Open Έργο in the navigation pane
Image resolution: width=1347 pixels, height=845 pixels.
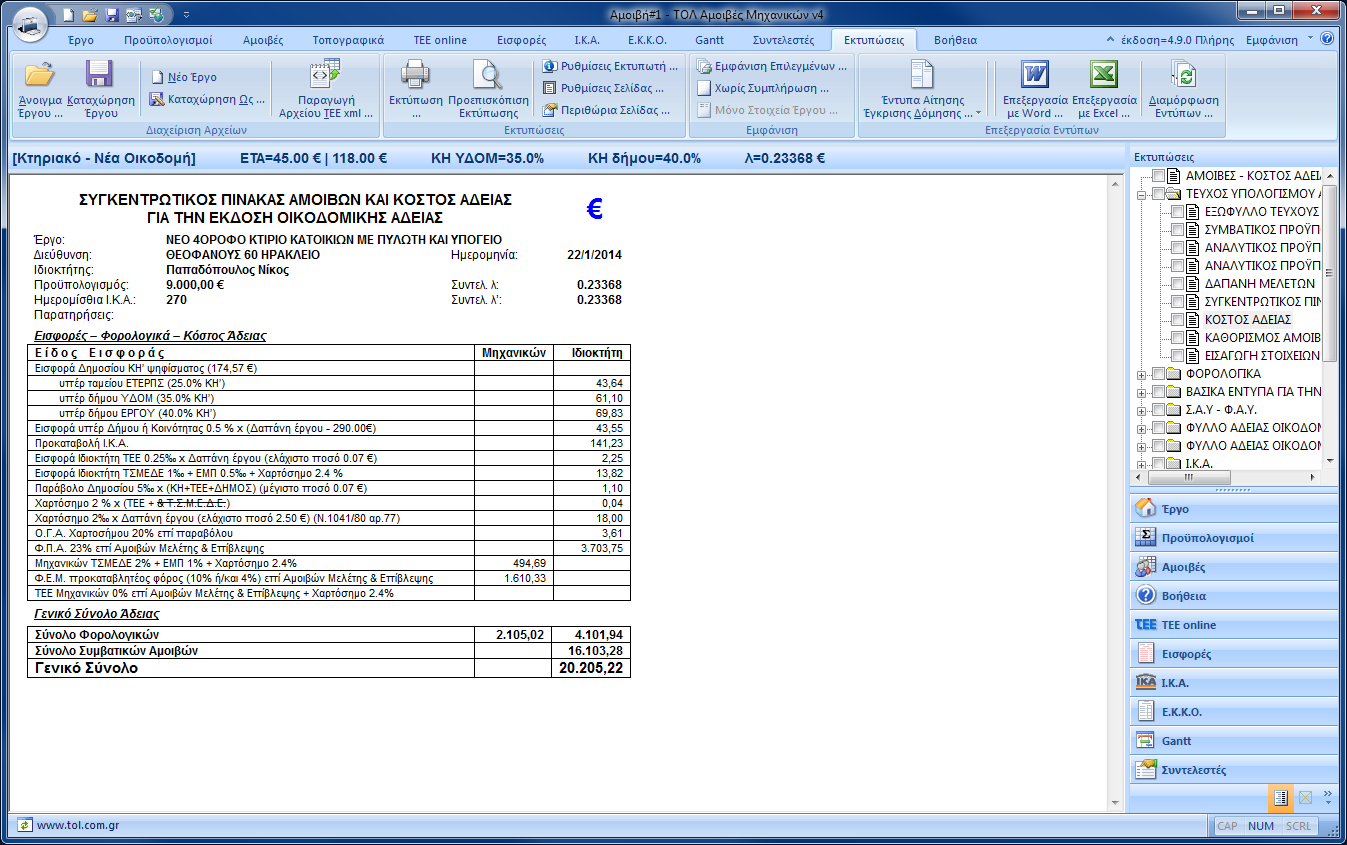(1232, 509)
